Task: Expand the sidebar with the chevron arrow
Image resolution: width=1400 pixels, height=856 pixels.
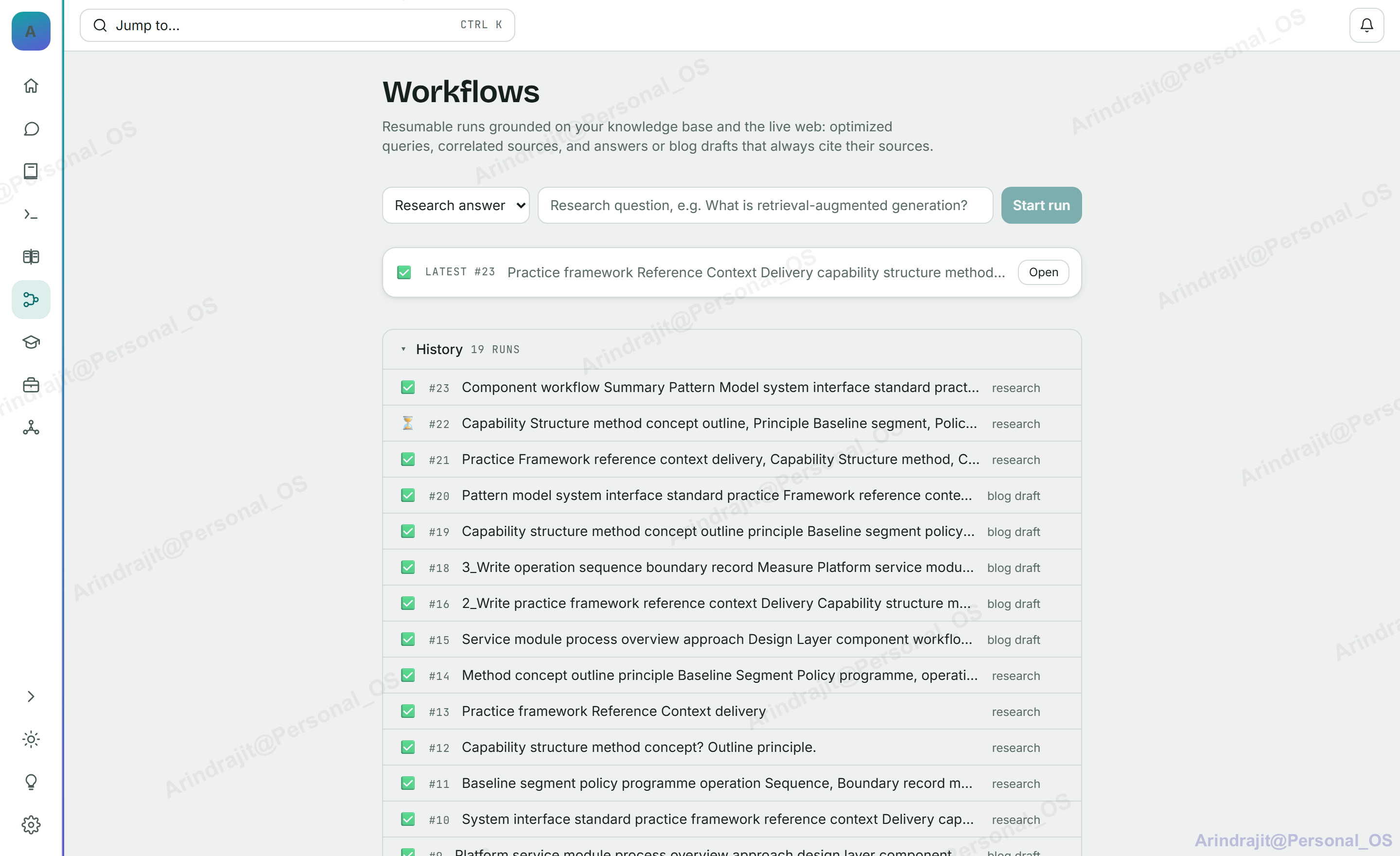Action: click(x=31, y=696)
